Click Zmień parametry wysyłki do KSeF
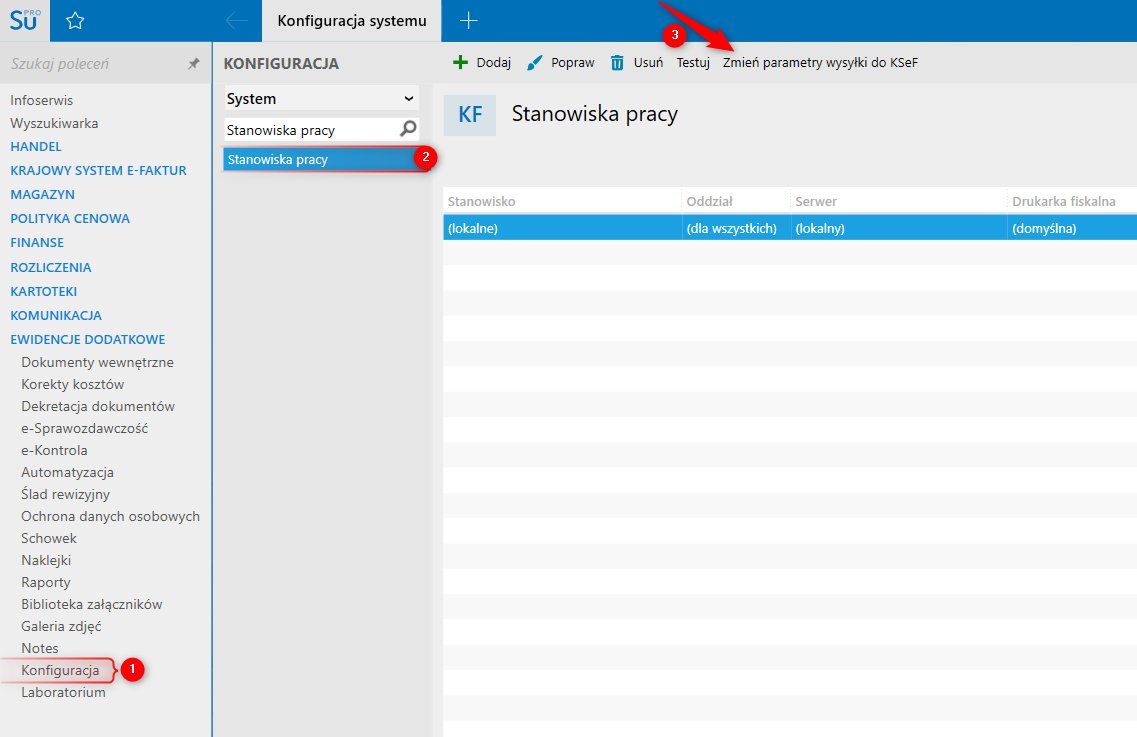 point(820,62)
